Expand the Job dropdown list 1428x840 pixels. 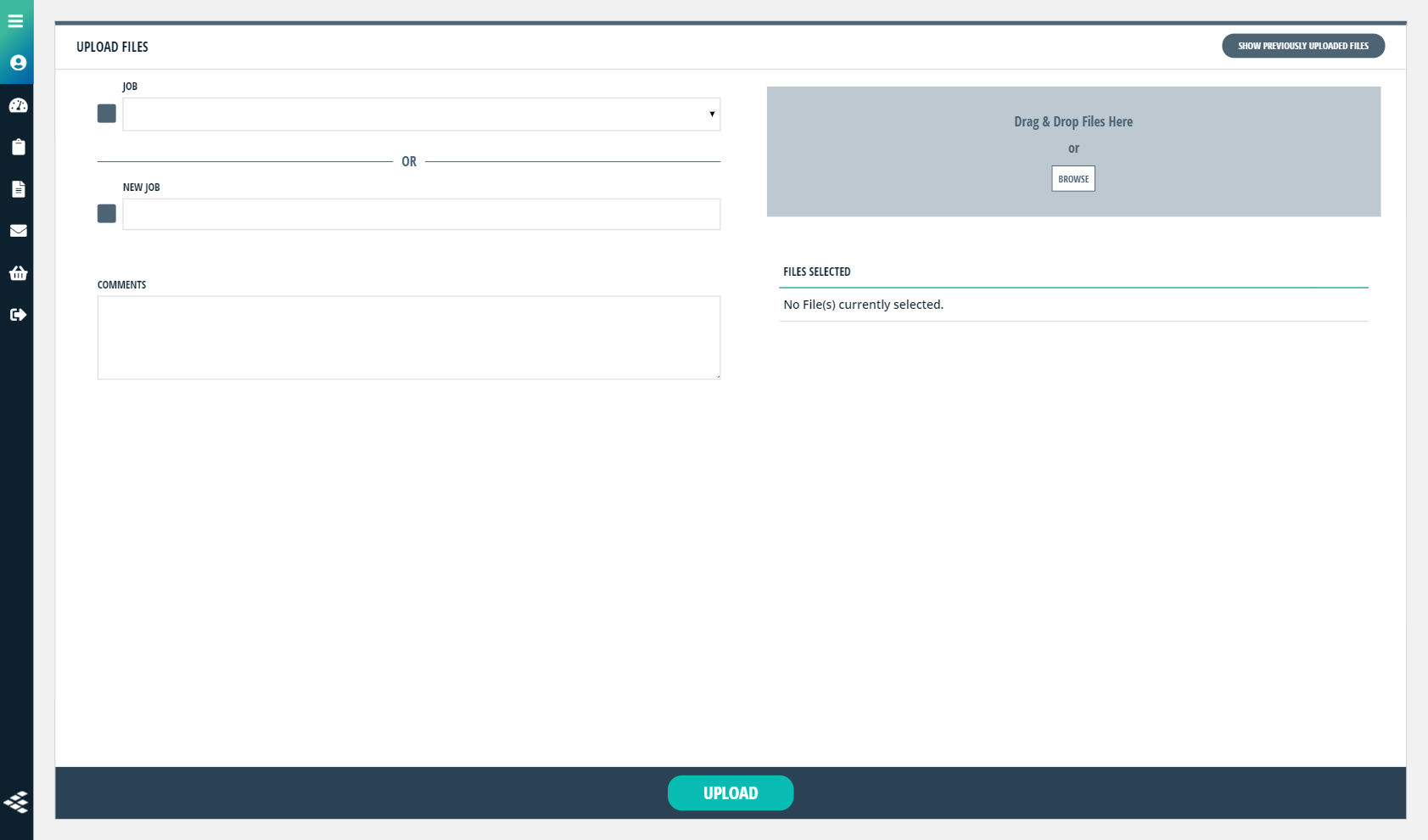click(422, 115)
